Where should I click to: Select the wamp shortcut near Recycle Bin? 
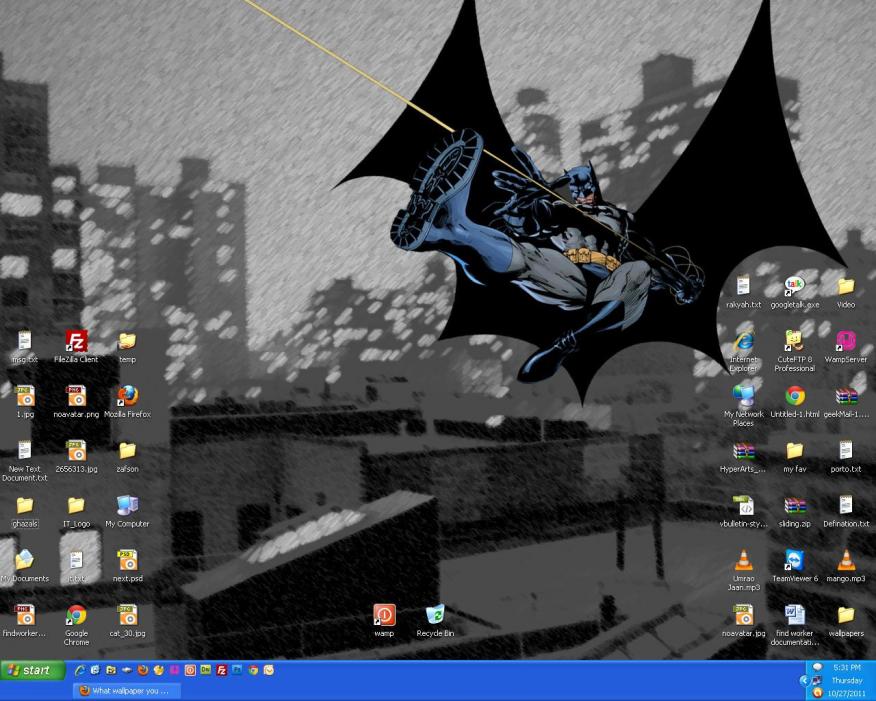pyautogui.click(x=384, y=616)
